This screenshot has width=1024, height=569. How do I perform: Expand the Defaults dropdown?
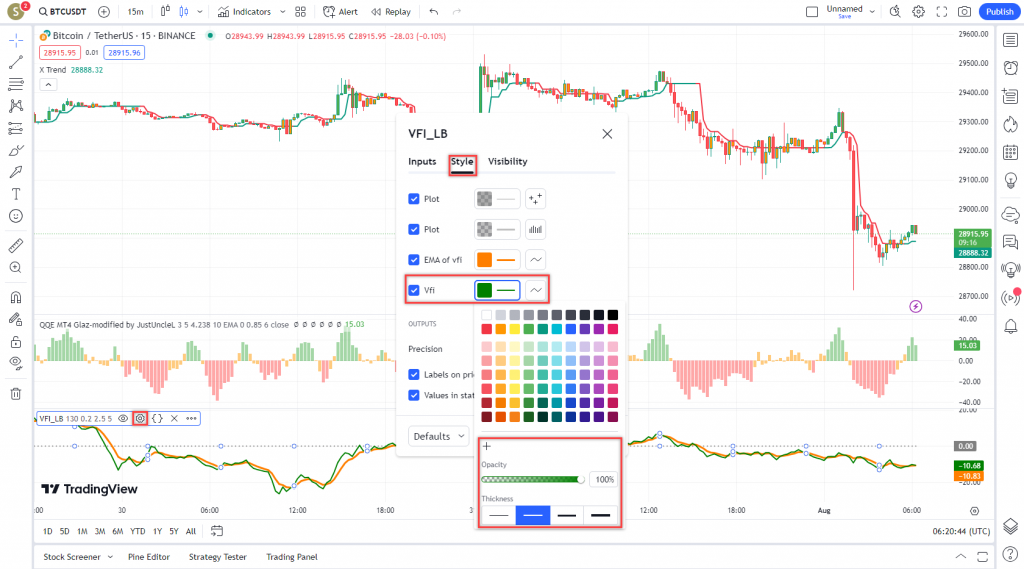[439, 436]
